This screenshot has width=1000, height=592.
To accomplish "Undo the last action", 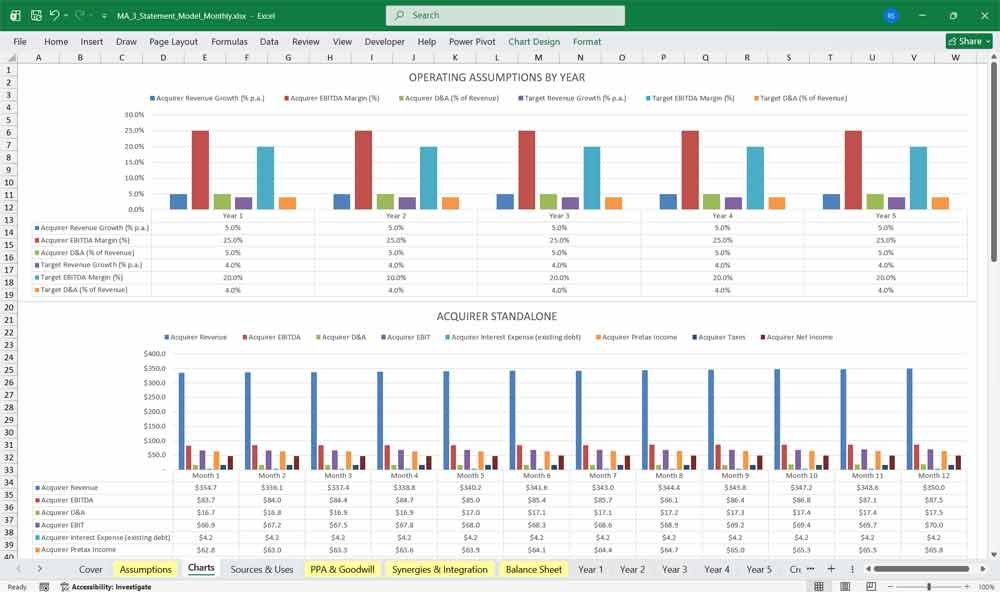I will click(54, 15).
